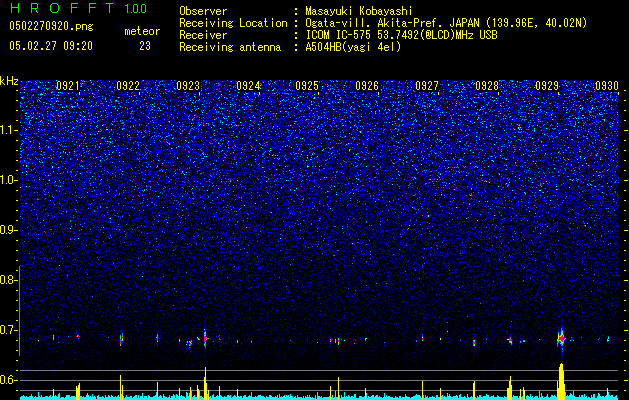Screen dimensions: 629x400
Task: Click the yellow intensity peak just after 0923
Action: click(205, 383)
